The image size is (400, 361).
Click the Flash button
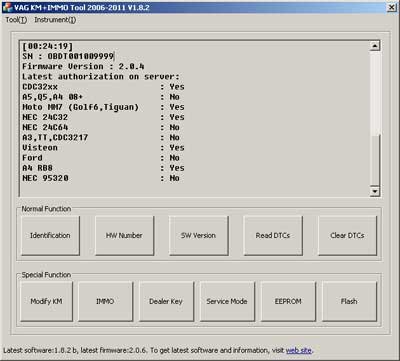tap(349, 301)
